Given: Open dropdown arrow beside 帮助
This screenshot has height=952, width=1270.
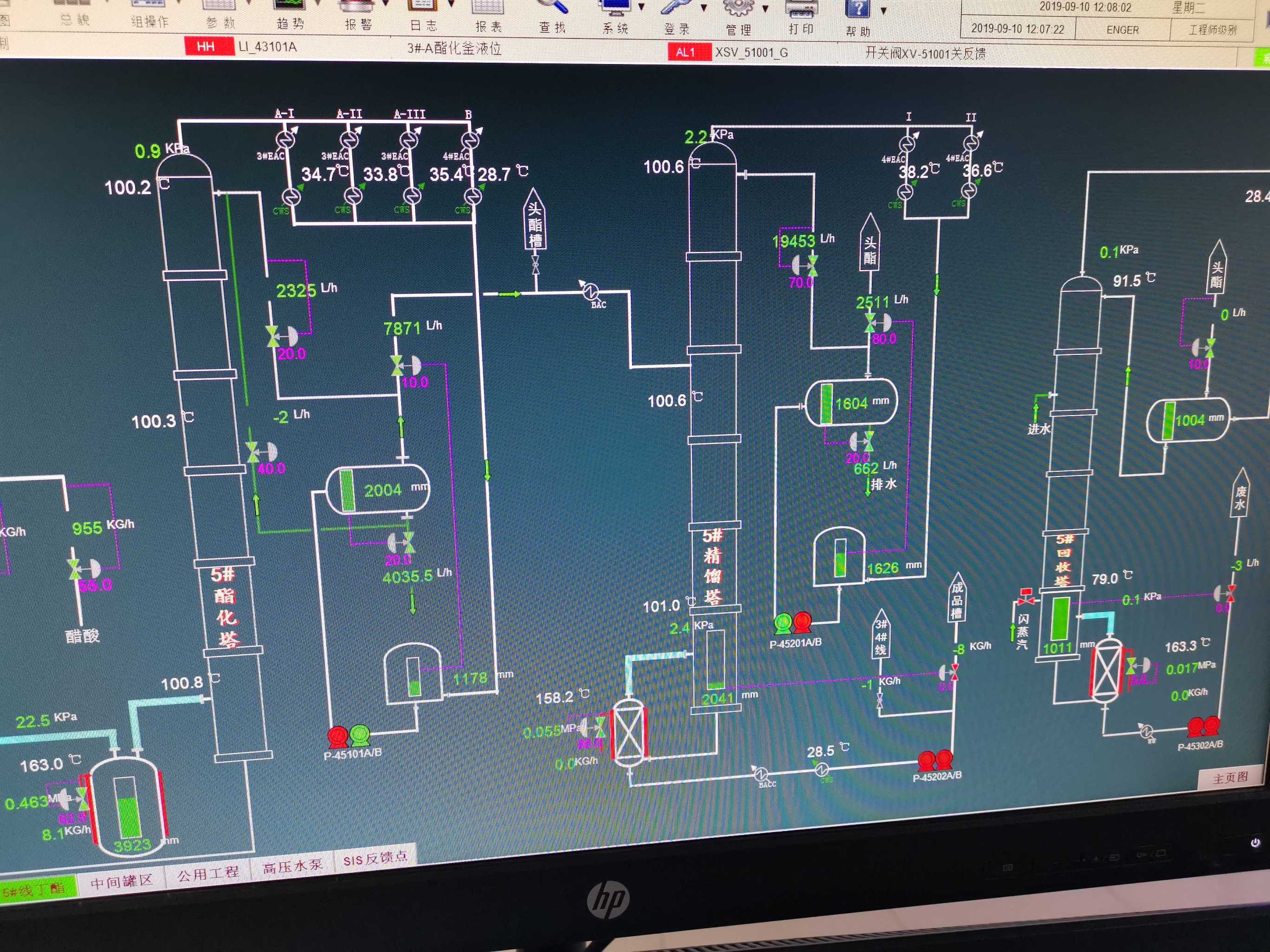Looking at the screenshot, I should 884,10.
